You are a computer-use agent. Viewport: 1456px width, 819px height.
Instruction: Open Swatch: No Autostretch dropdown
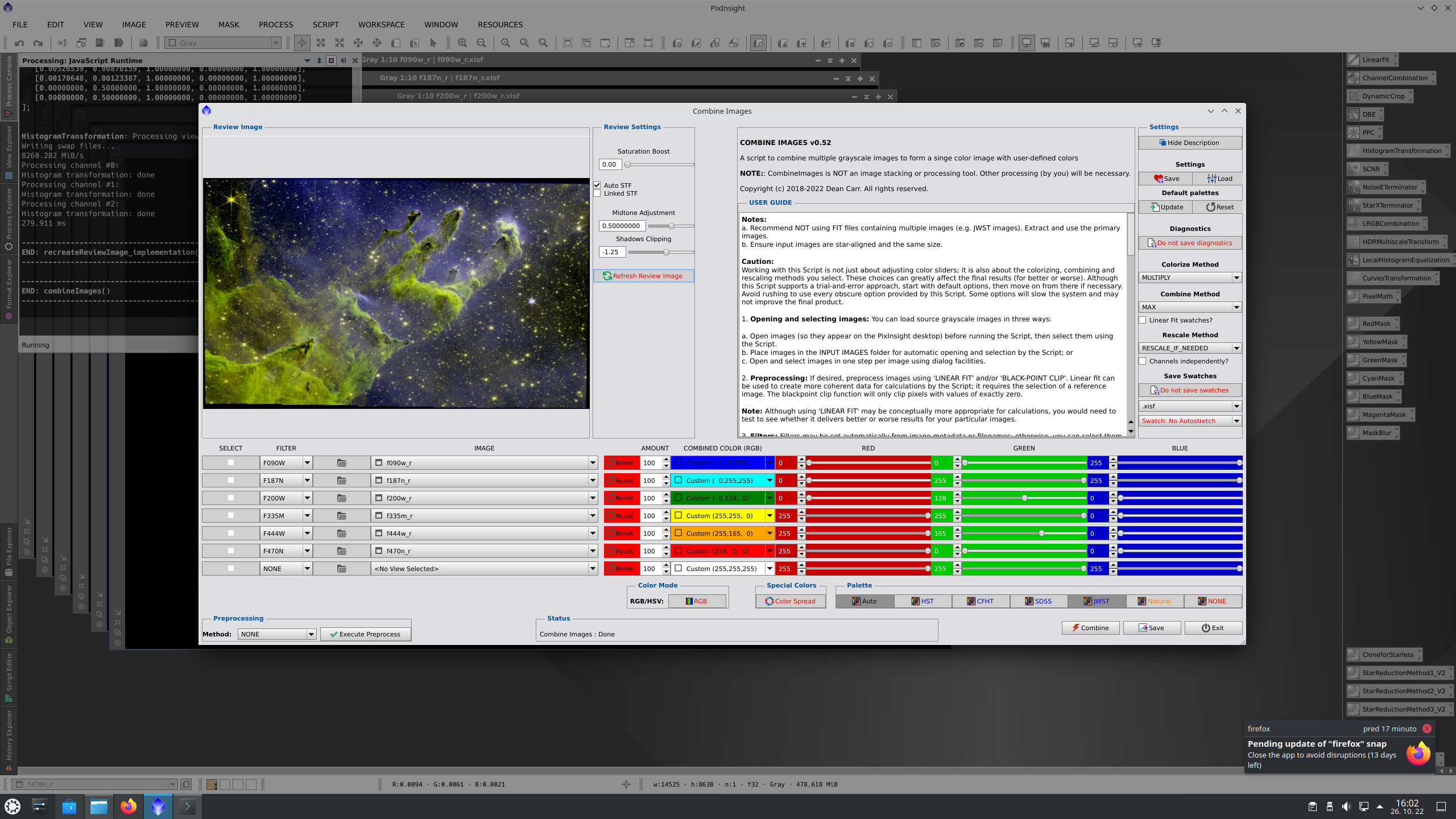[x=1190, y=421]
